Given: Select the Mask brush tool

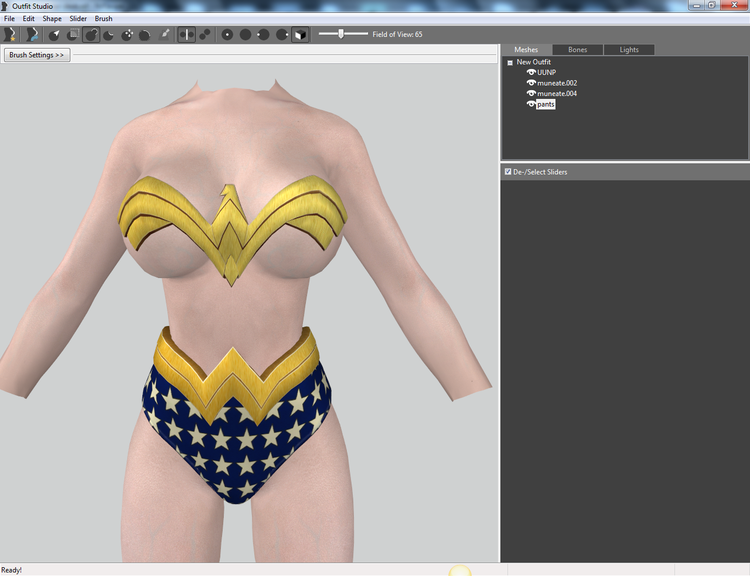Looking at the screenshot, I should [x=73, y=34].
